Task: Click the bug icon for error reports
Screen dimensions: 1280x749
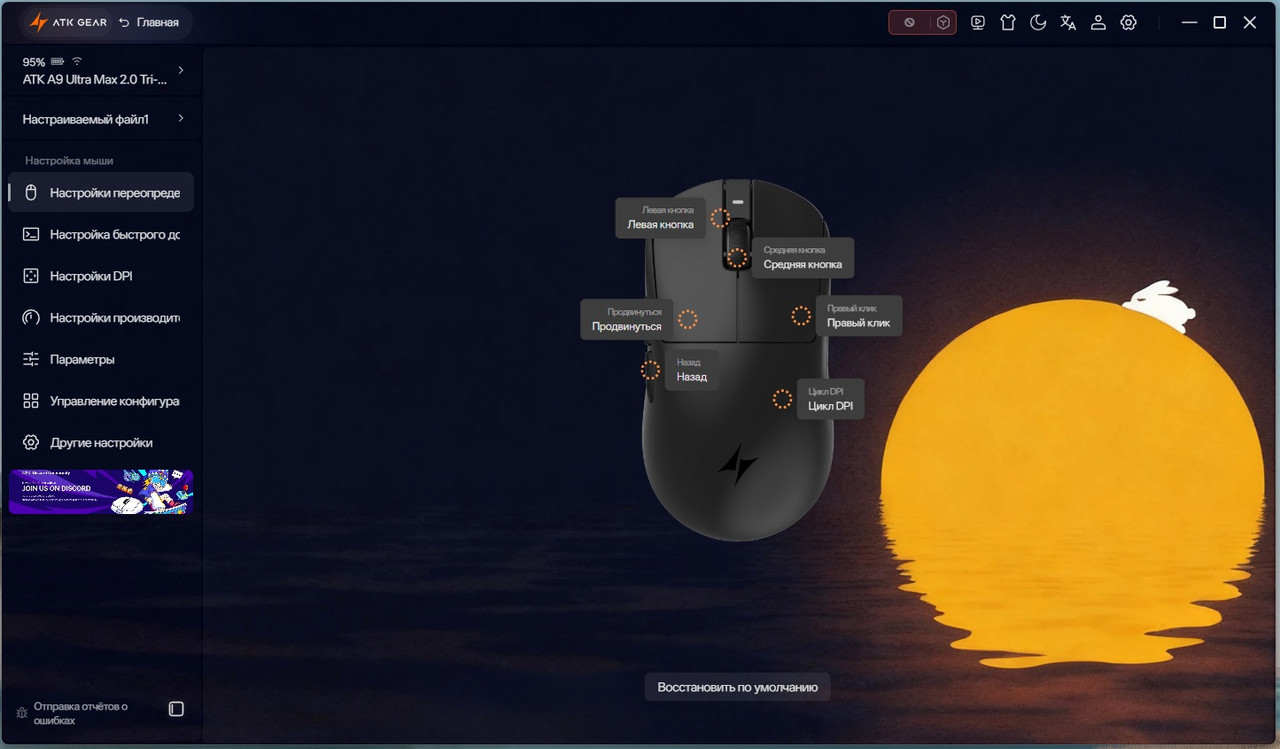Action: [21, 713]
